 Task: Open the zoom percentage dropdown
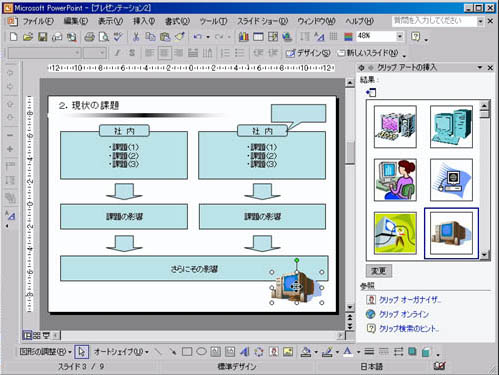click(400, 36)
